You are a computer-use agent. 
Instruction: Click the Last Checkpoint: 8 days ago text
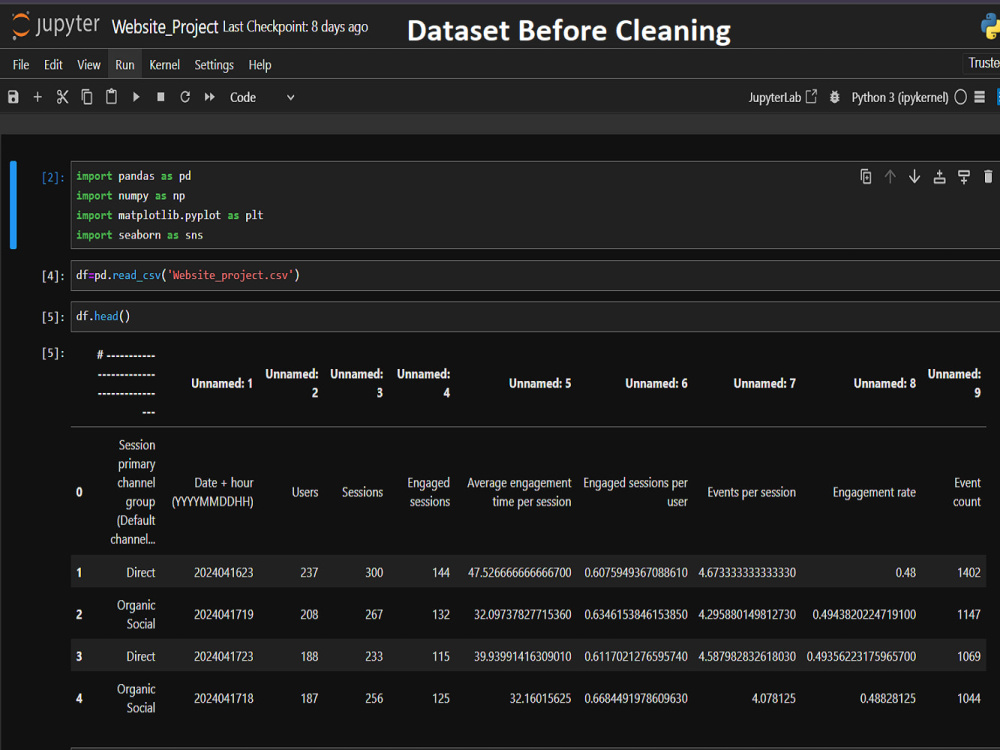click(x=295, y=27)
